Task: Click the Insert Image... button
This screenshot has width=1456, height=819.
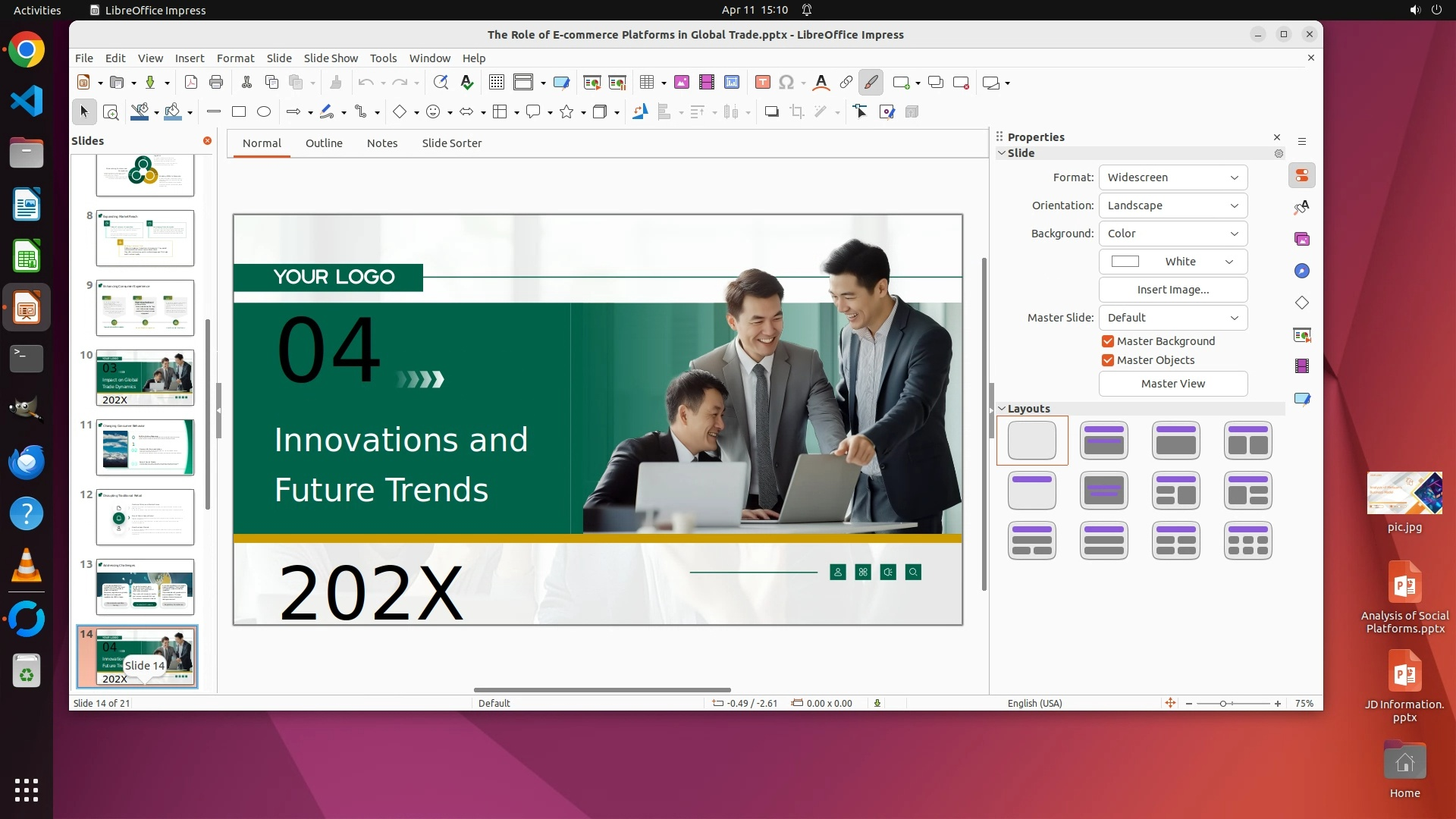Action: tap(1172, 290)
